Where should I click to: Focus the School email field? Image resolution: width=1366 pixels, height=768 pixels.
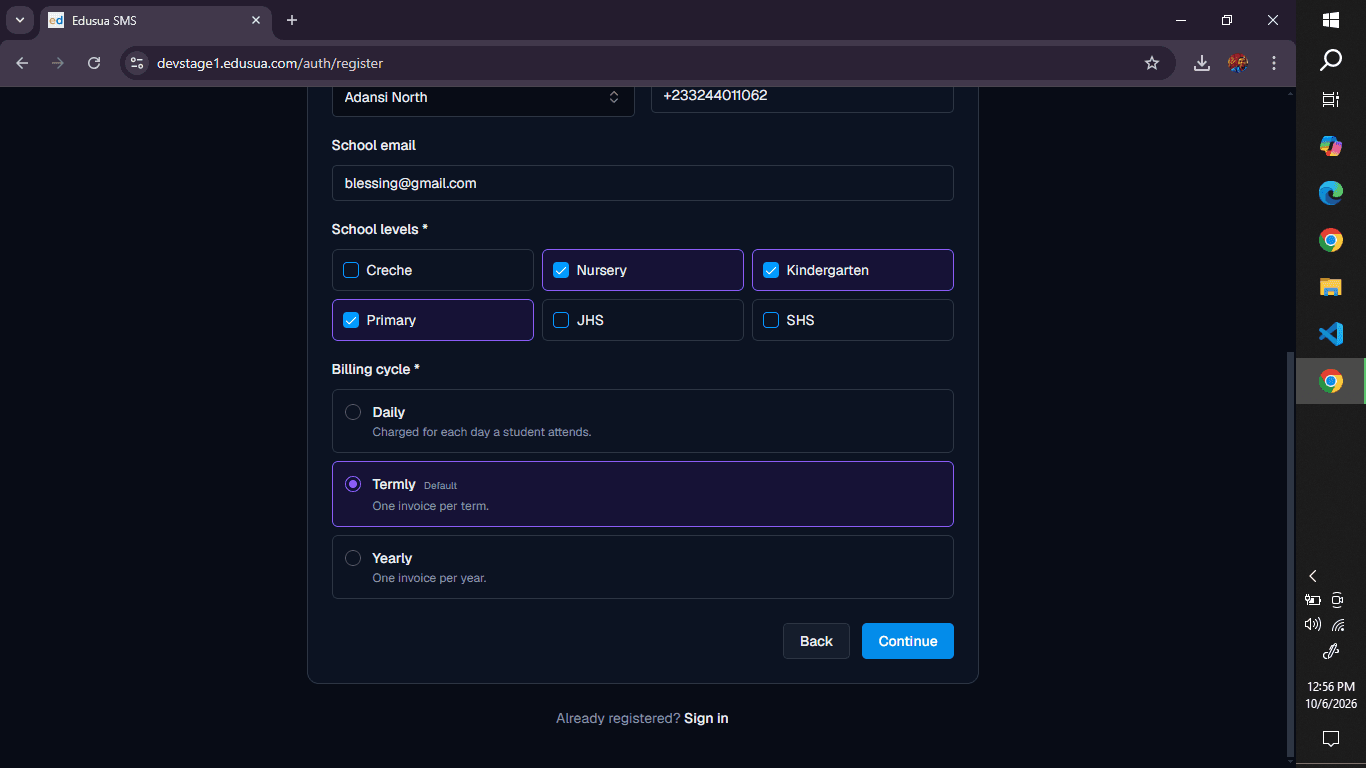tap(643, 183)
